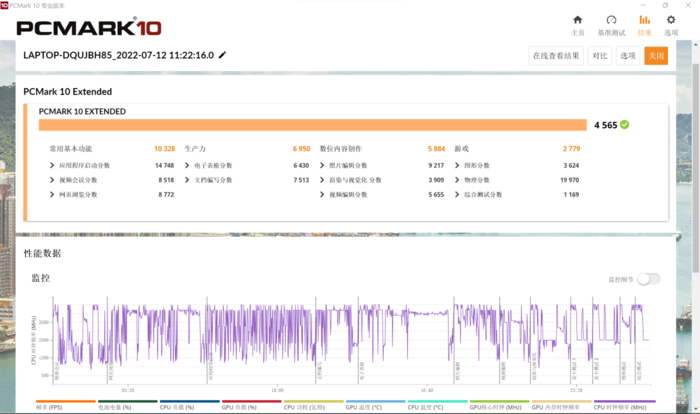Screen dimensions: 700x414
Task: Click the 照片编辑分数 value 9 217
Action: pos(436,165)
